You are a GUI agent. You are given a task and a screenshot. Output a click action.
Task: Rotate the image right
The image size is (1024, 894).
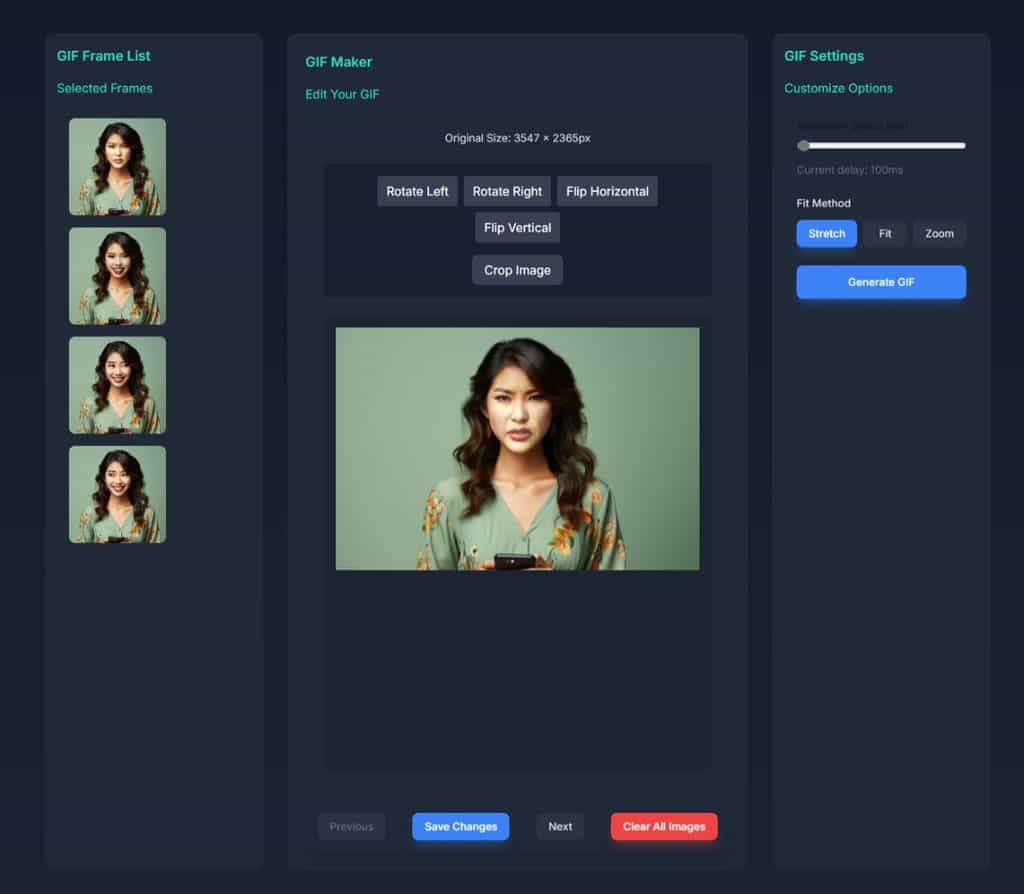click(x=507, y=192)
